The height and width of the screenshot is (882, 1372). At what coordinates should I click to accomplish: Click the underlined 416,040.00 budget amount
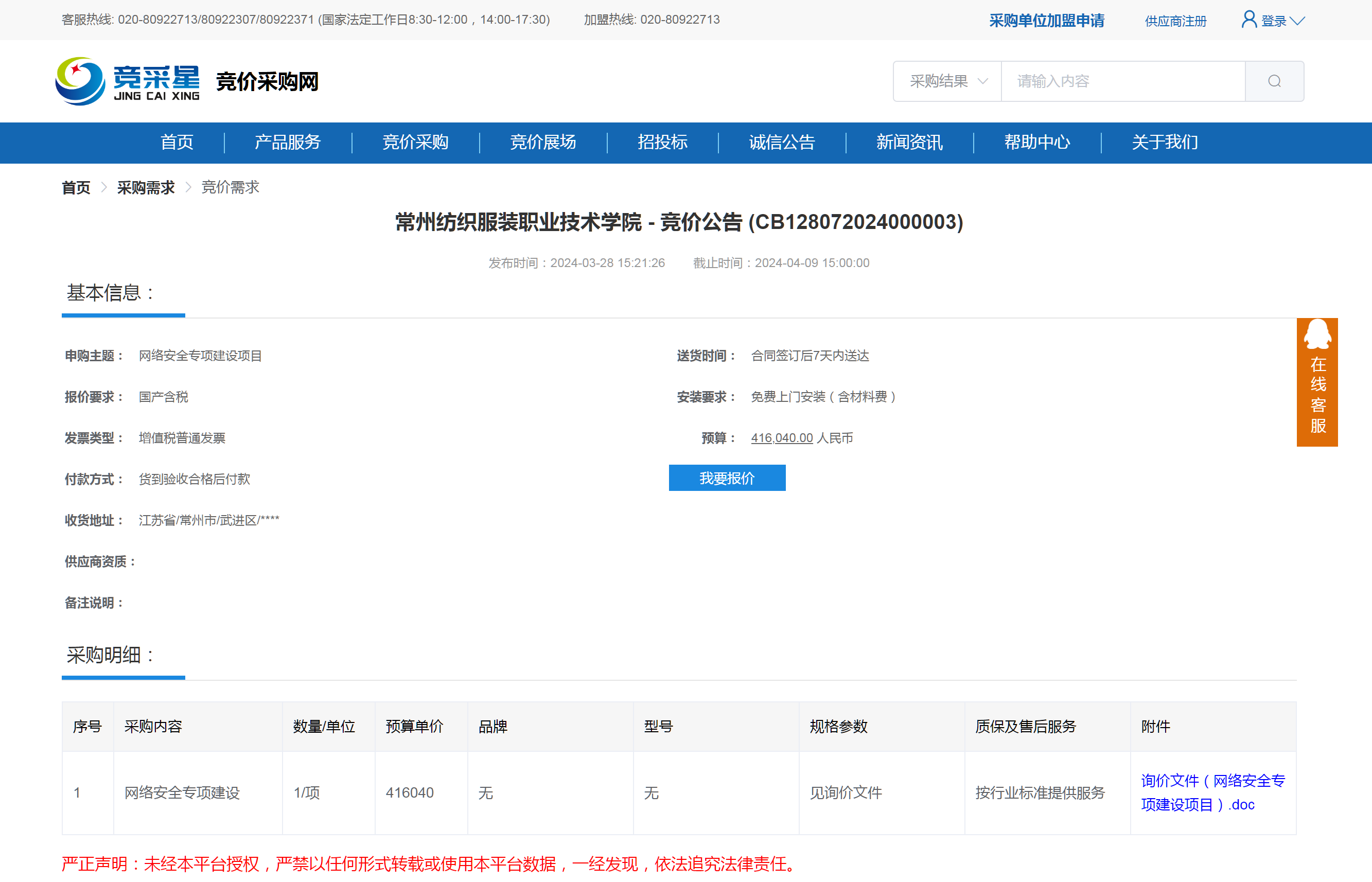[x=781, y=437]
